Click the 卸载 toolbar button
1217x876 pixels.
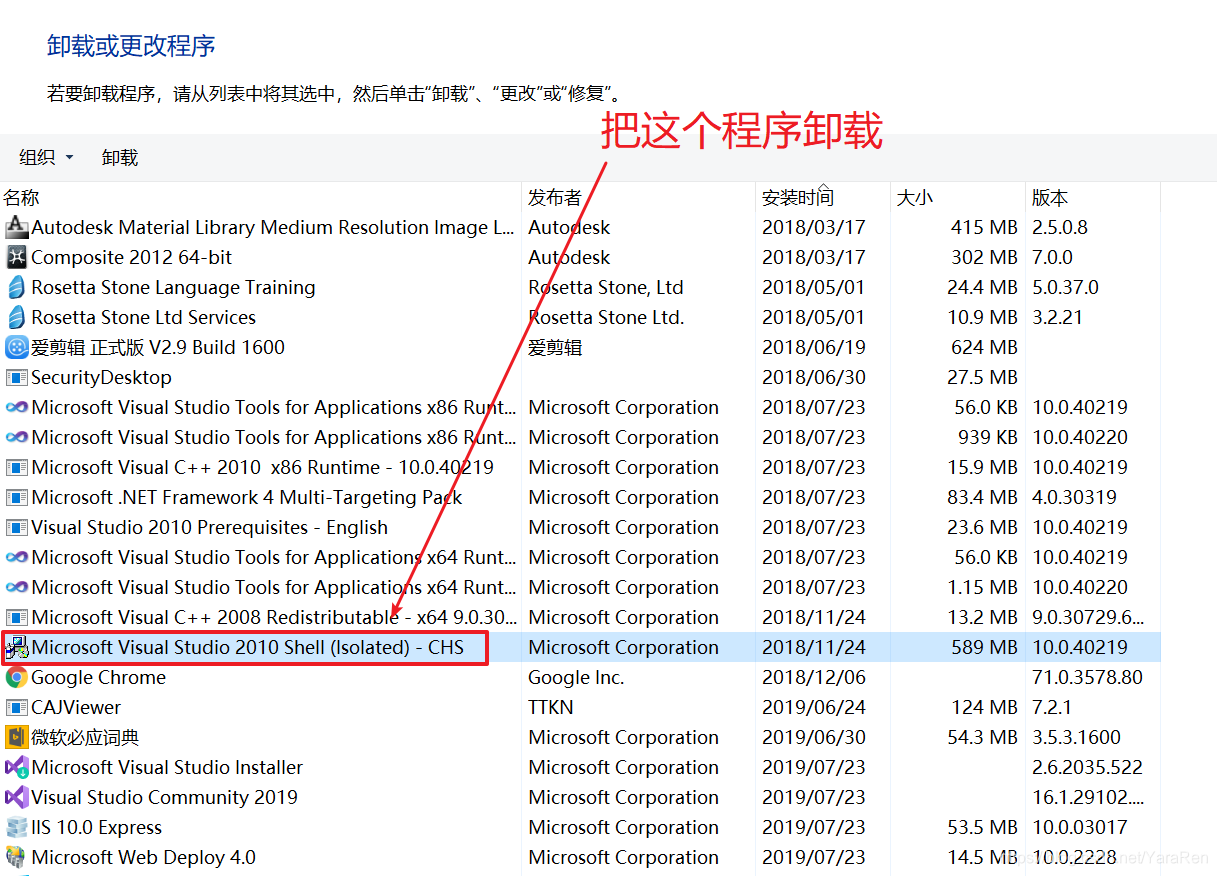(120, 157)
